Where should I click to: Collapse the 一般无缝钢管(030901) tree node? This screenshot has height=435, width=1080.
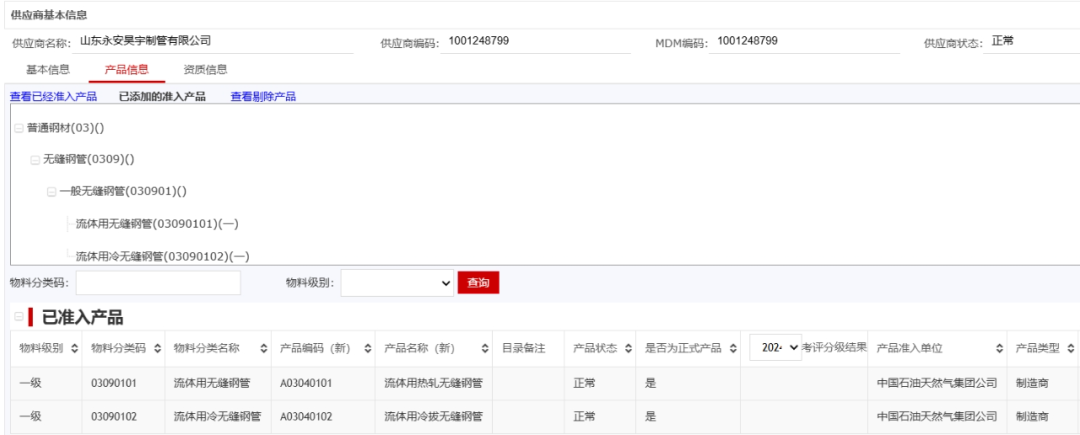51,191
